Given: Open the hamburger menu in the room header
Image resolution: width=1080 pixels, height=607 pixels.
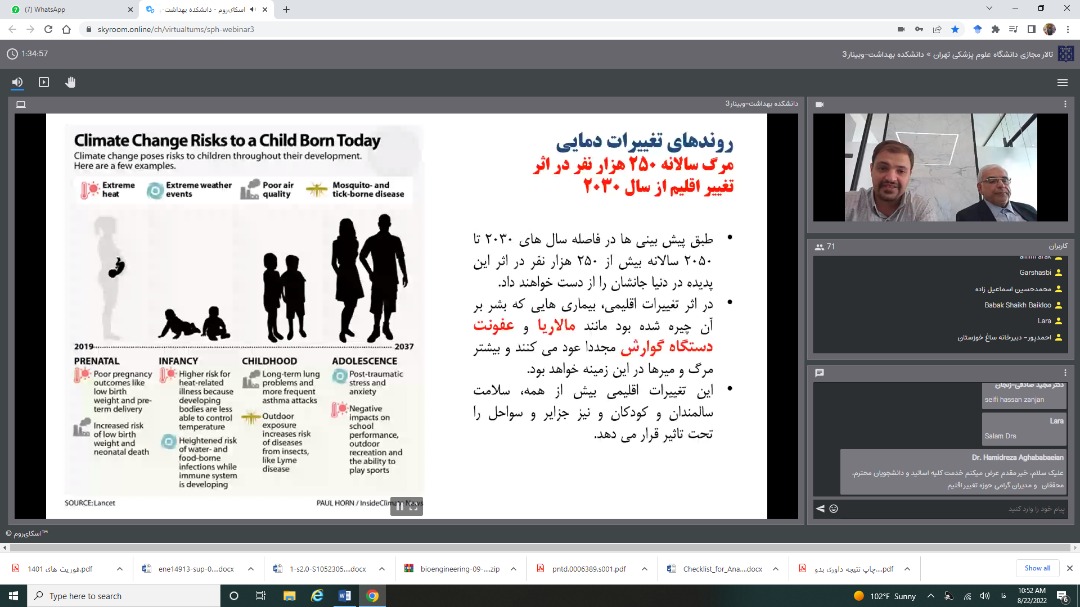Looking at the screenshot, I should pyautogui.click(x=1062, y=82).
